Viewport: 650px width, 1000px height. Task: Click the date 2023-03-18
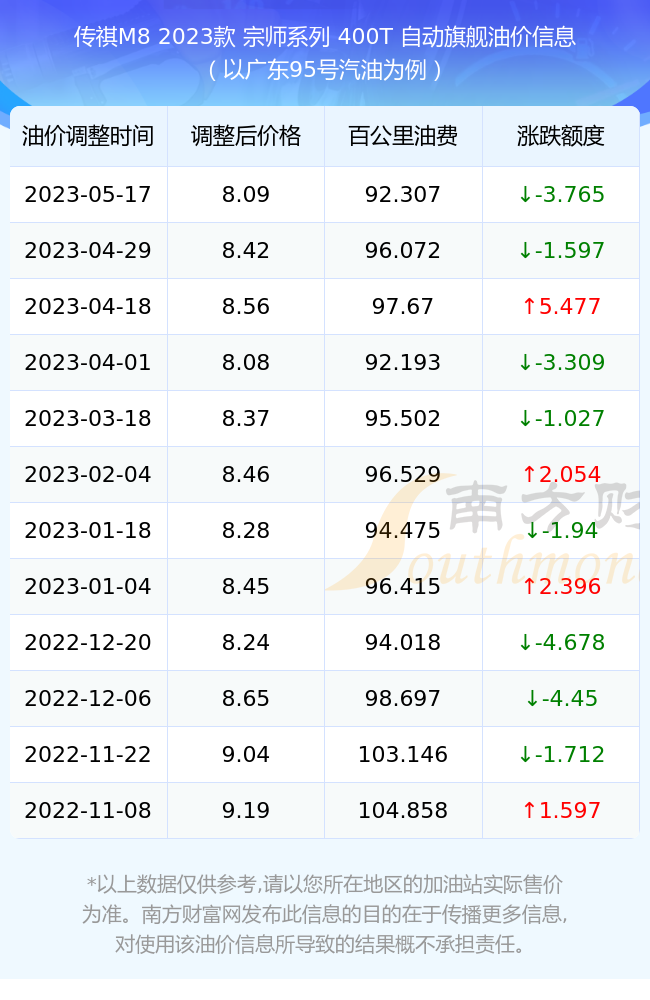pos(88,418)
